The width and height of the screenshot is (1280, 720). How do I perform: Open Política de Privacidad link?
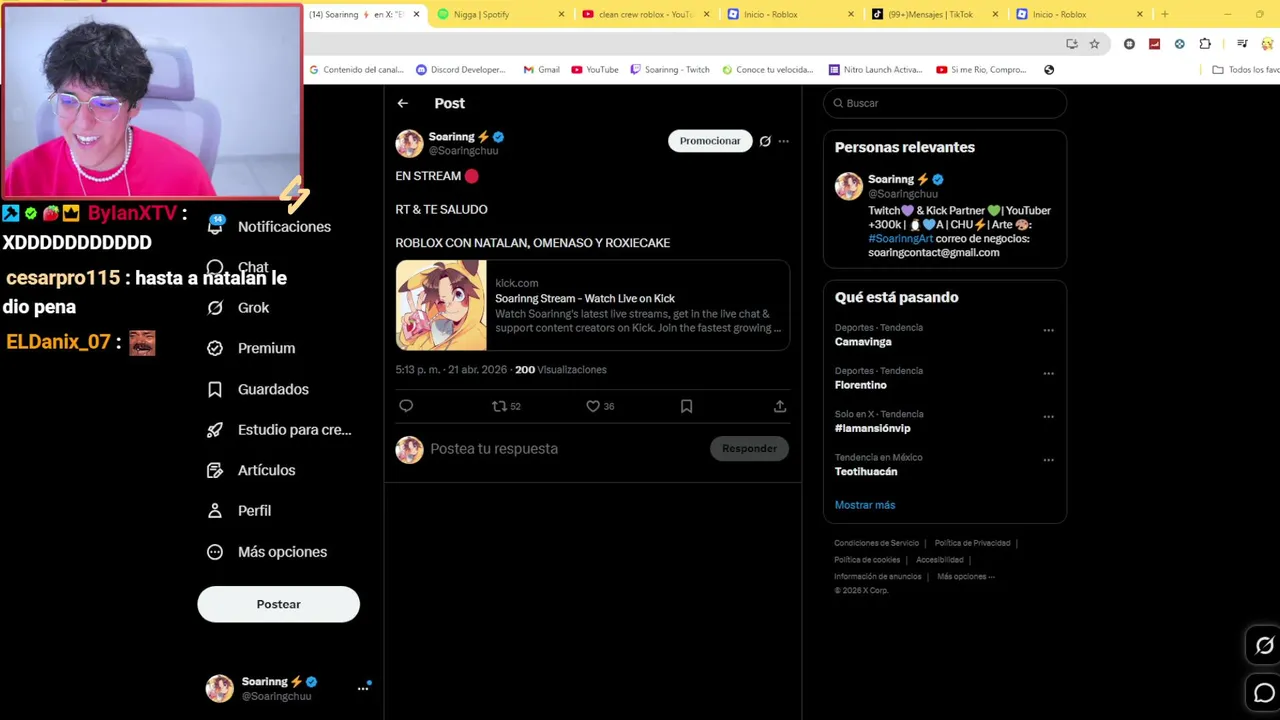[x=972, y=543]
